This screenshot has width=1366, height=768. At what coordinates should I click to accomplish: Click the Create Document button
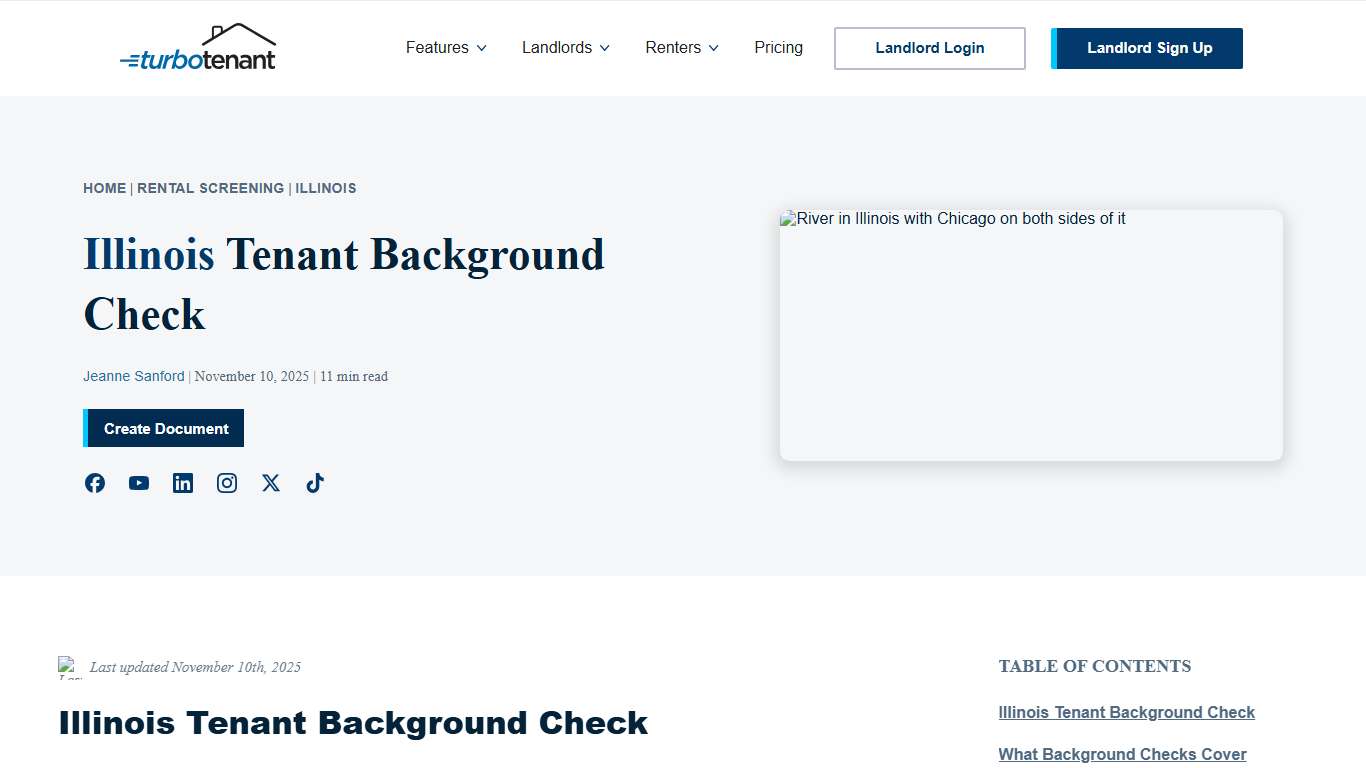click(163, 428)
